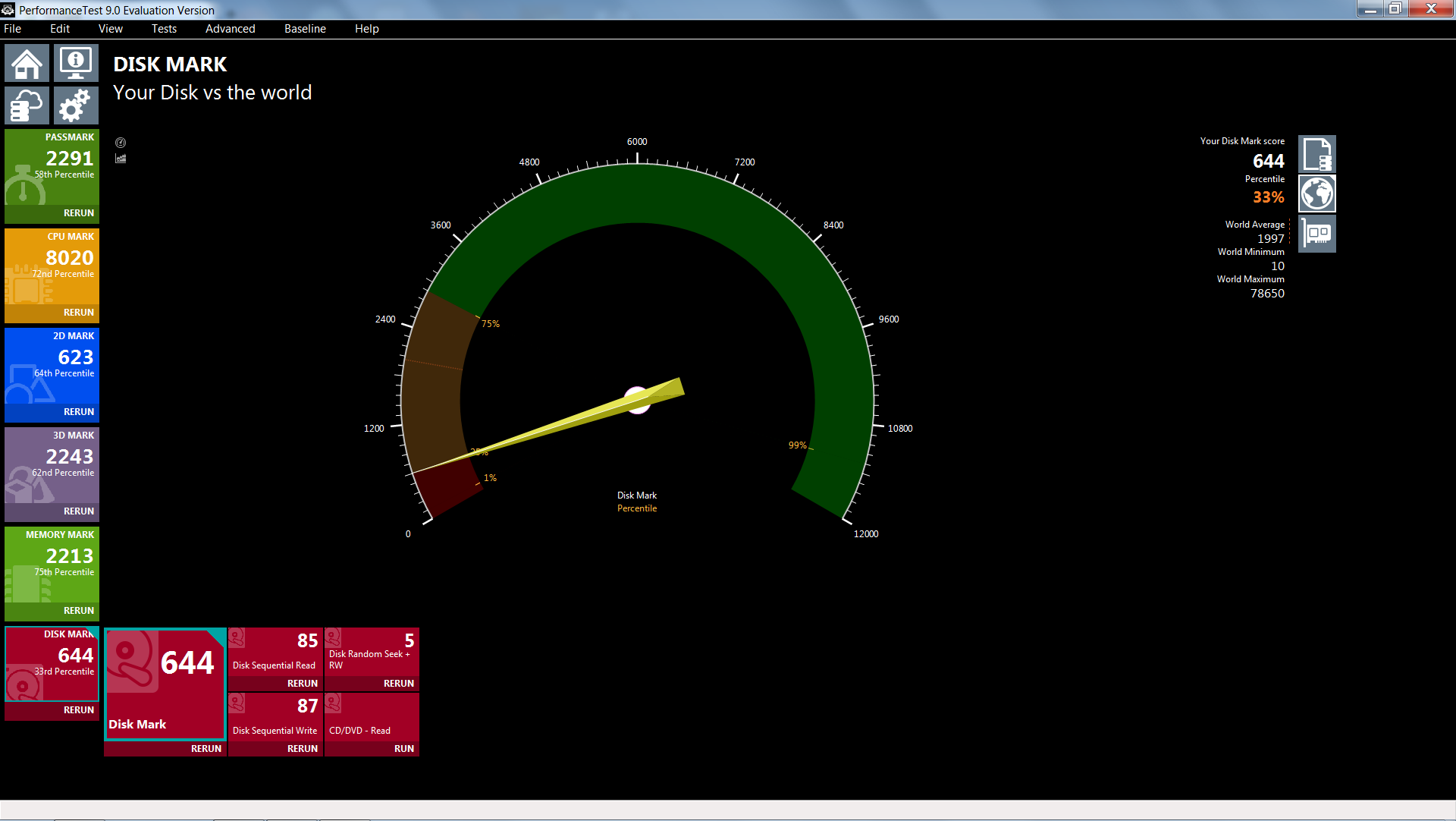Click the Disk Sequential Read drive icon
This screenshot has height=821, width=1456.
click(237, 637)
